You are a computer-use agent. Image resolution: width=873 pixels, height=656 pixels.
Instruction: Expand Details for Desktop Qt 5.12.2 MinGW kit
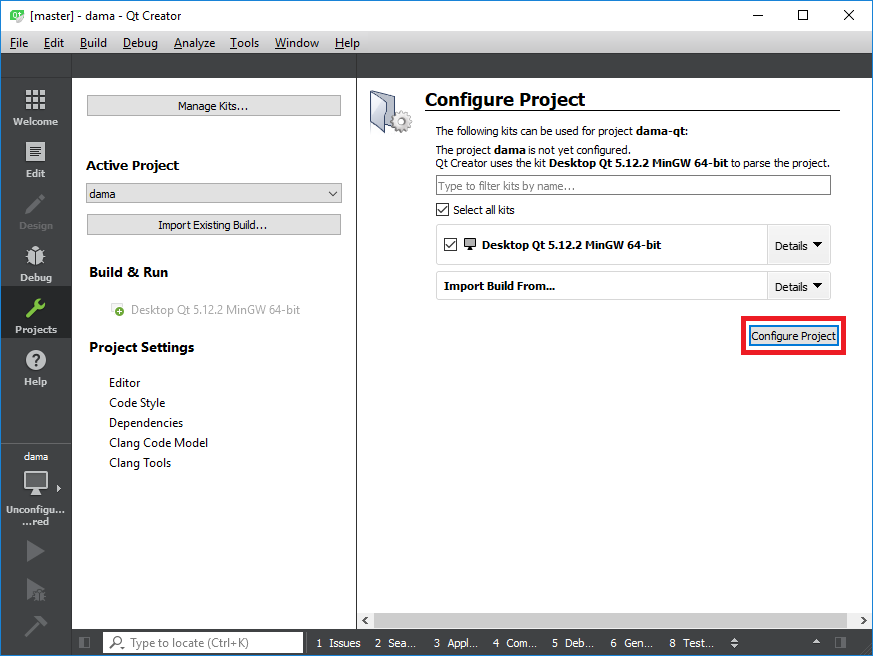coord(798,246)
